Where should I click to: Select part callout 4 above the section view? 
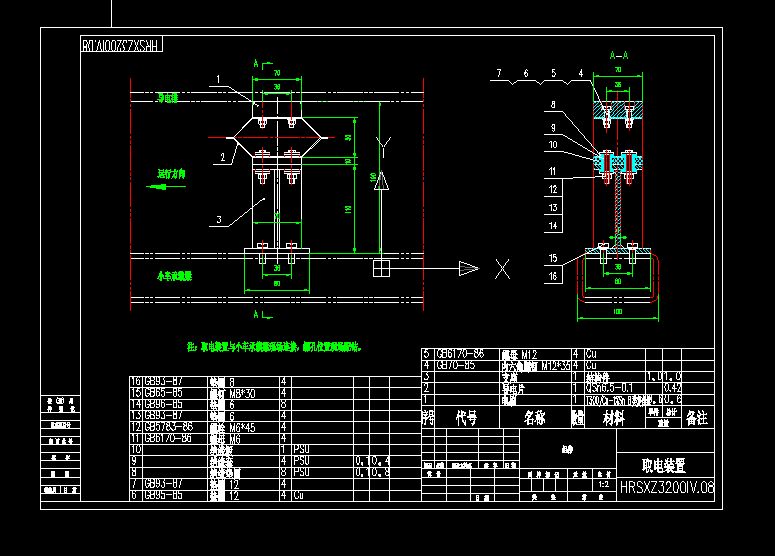581,73
